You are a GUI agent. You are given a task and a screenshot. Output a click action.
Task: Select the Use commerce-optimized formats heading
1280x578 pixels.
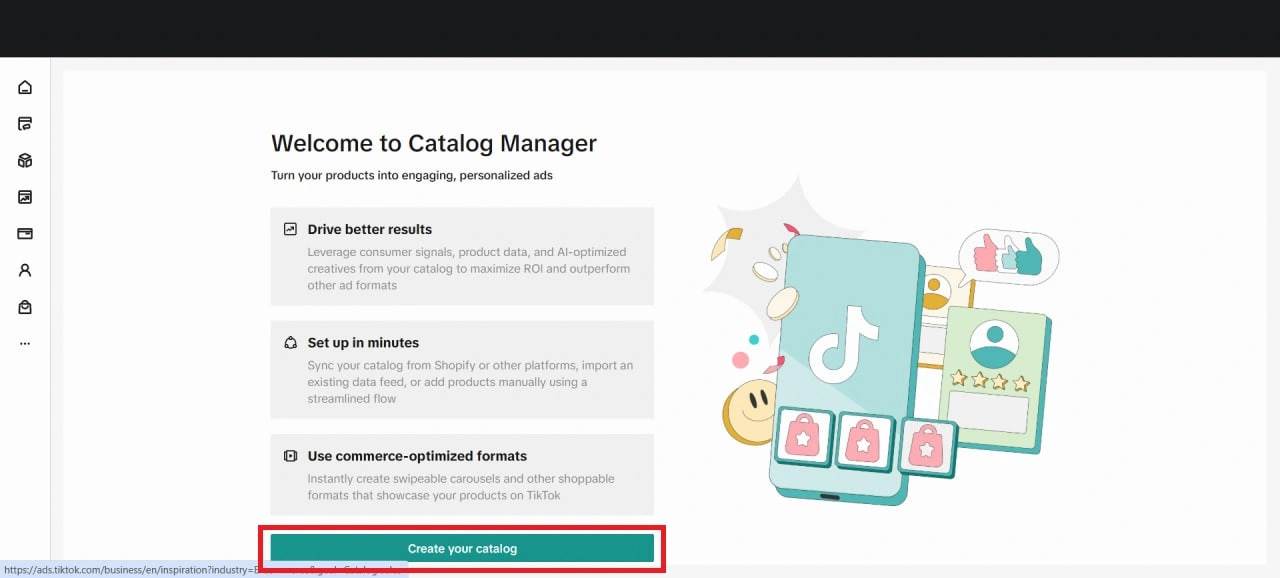tap(417, 456)
